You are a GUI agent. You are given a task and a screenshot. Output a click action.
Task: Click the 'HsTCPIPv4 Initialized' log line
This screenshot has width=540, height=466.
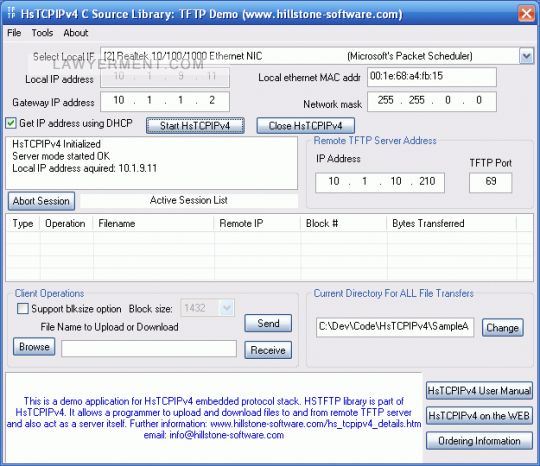56,144
